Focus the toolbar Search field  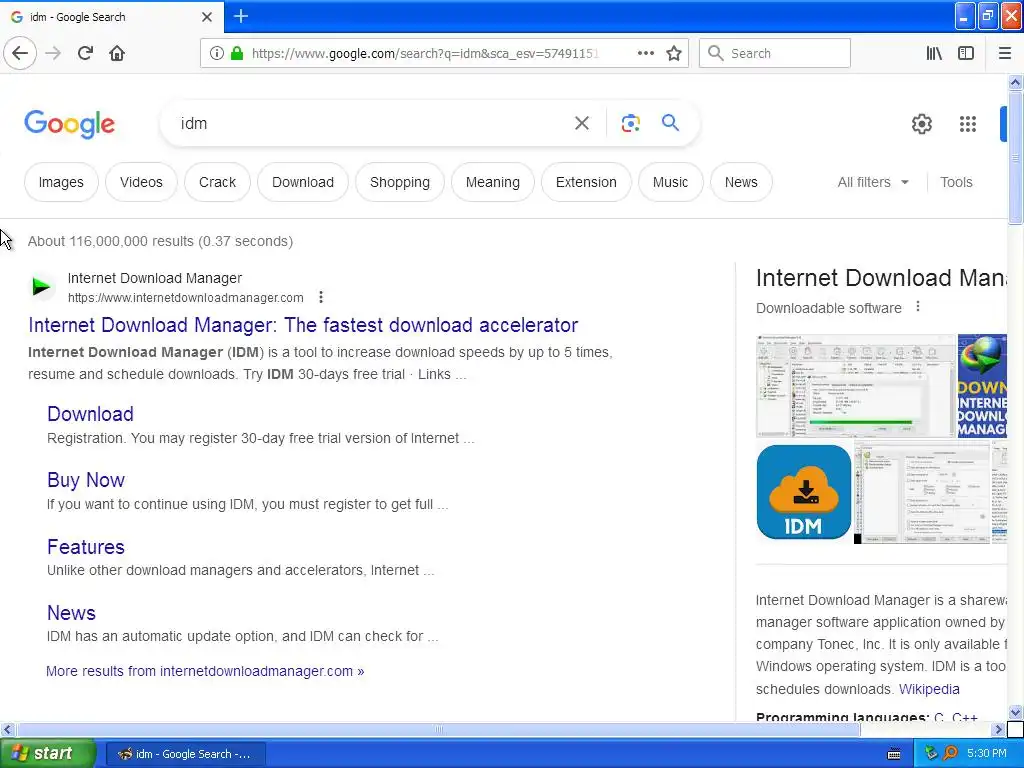775,54
